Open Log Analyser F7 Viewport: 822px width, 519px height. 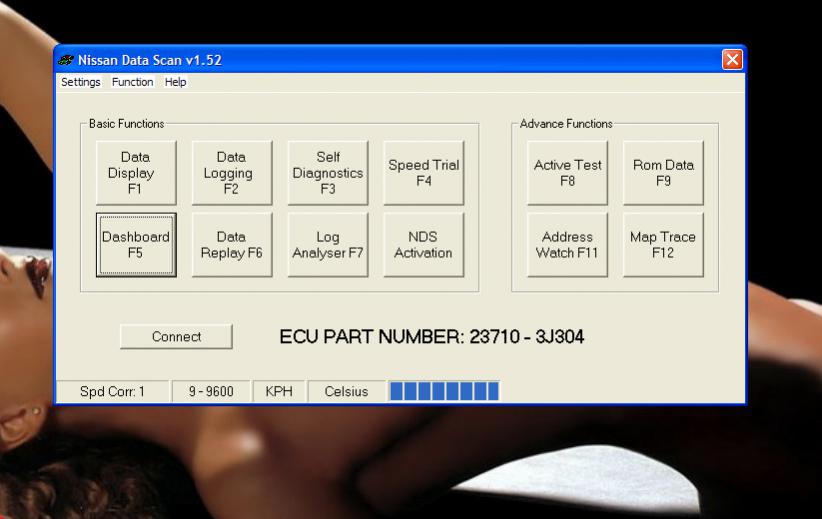pyautogui.click(x=328, y=245)
